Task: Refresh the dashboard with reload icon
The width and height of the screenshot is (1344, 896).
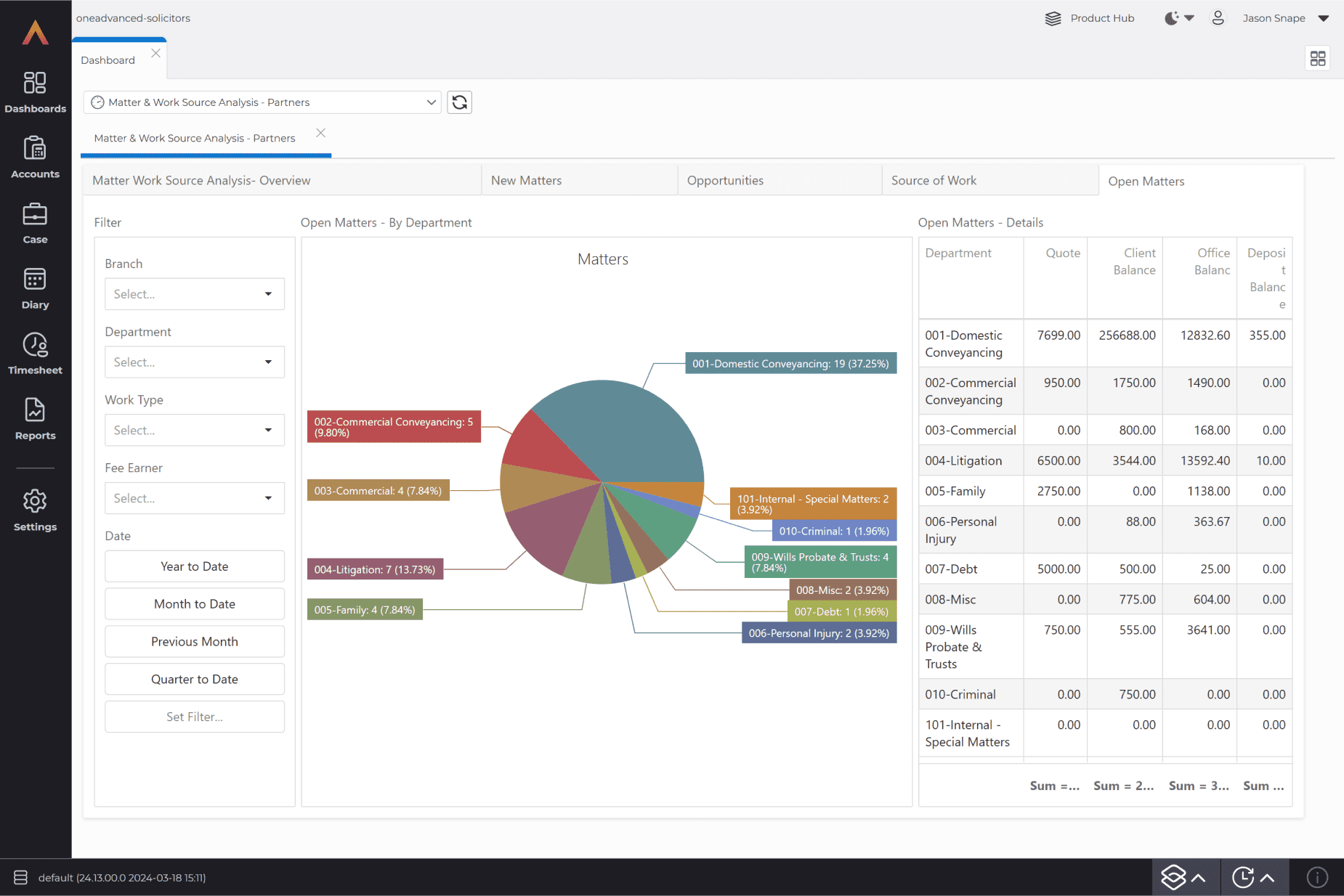Action: 459,102
